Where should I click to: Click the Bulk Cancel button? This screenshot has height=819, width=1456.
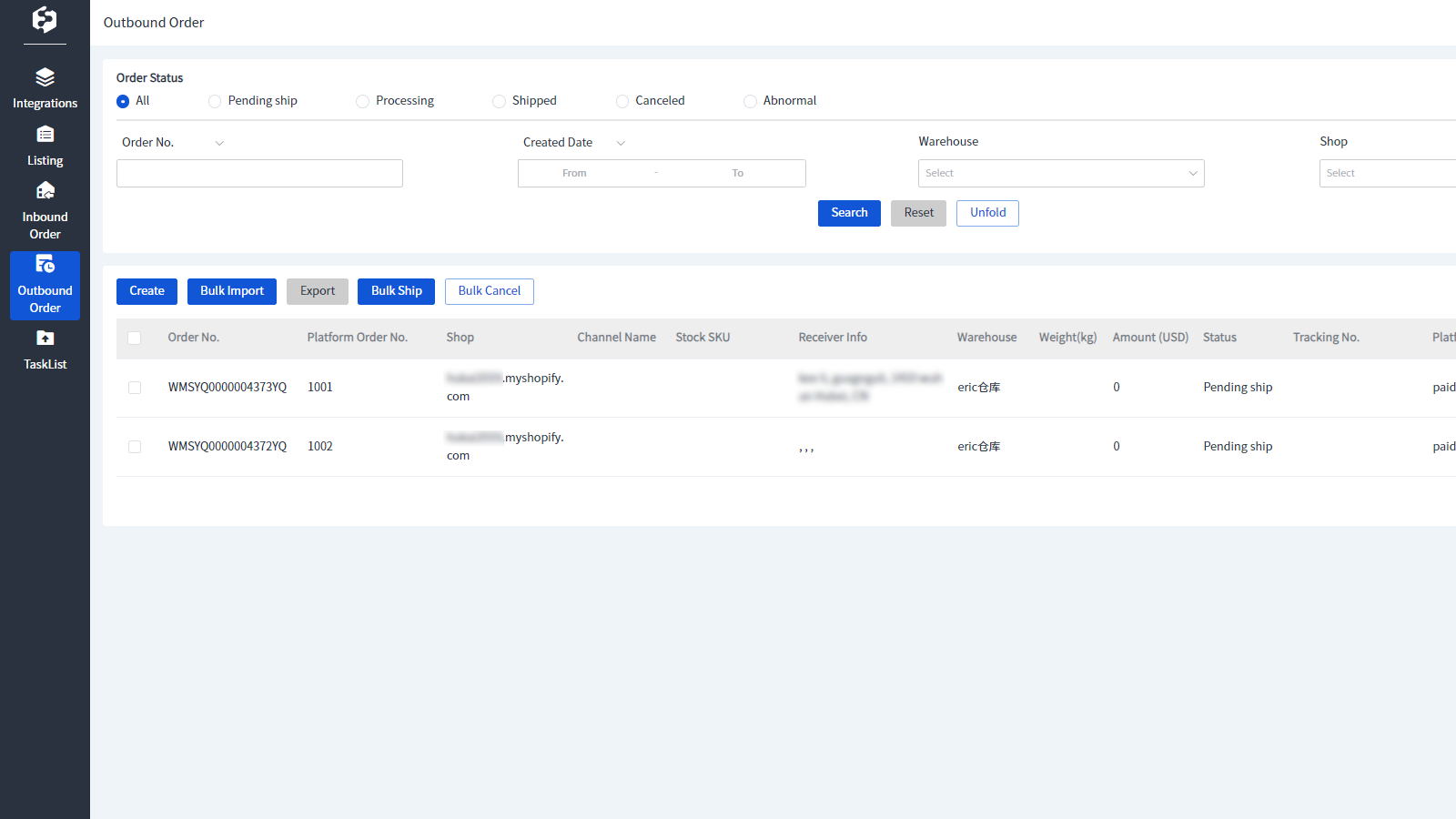coord(490,291)
